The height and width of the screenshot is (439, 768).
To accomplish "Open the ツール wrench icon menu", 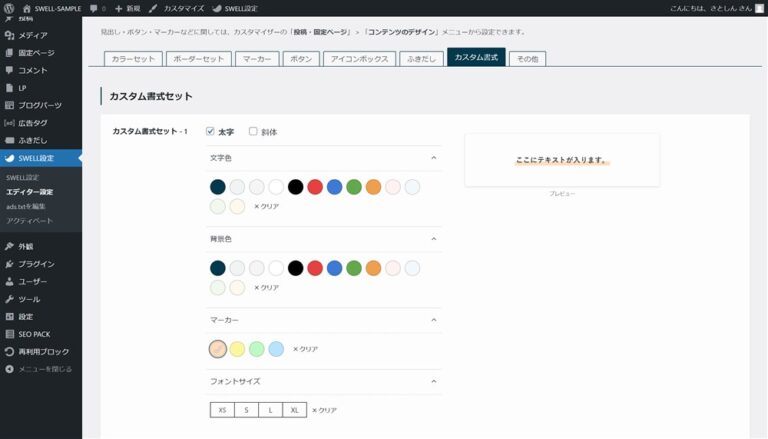I will pos(10,299).
